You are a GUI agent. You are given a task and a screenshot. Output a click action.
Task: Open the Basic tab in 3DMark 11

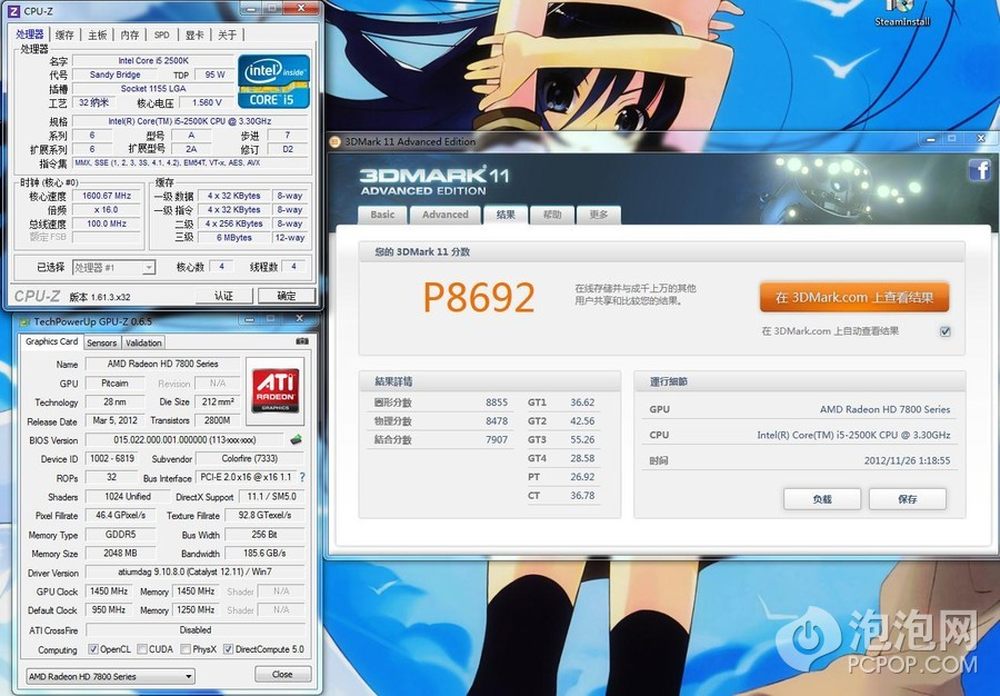pyautogui.click(x=382, y=215)
